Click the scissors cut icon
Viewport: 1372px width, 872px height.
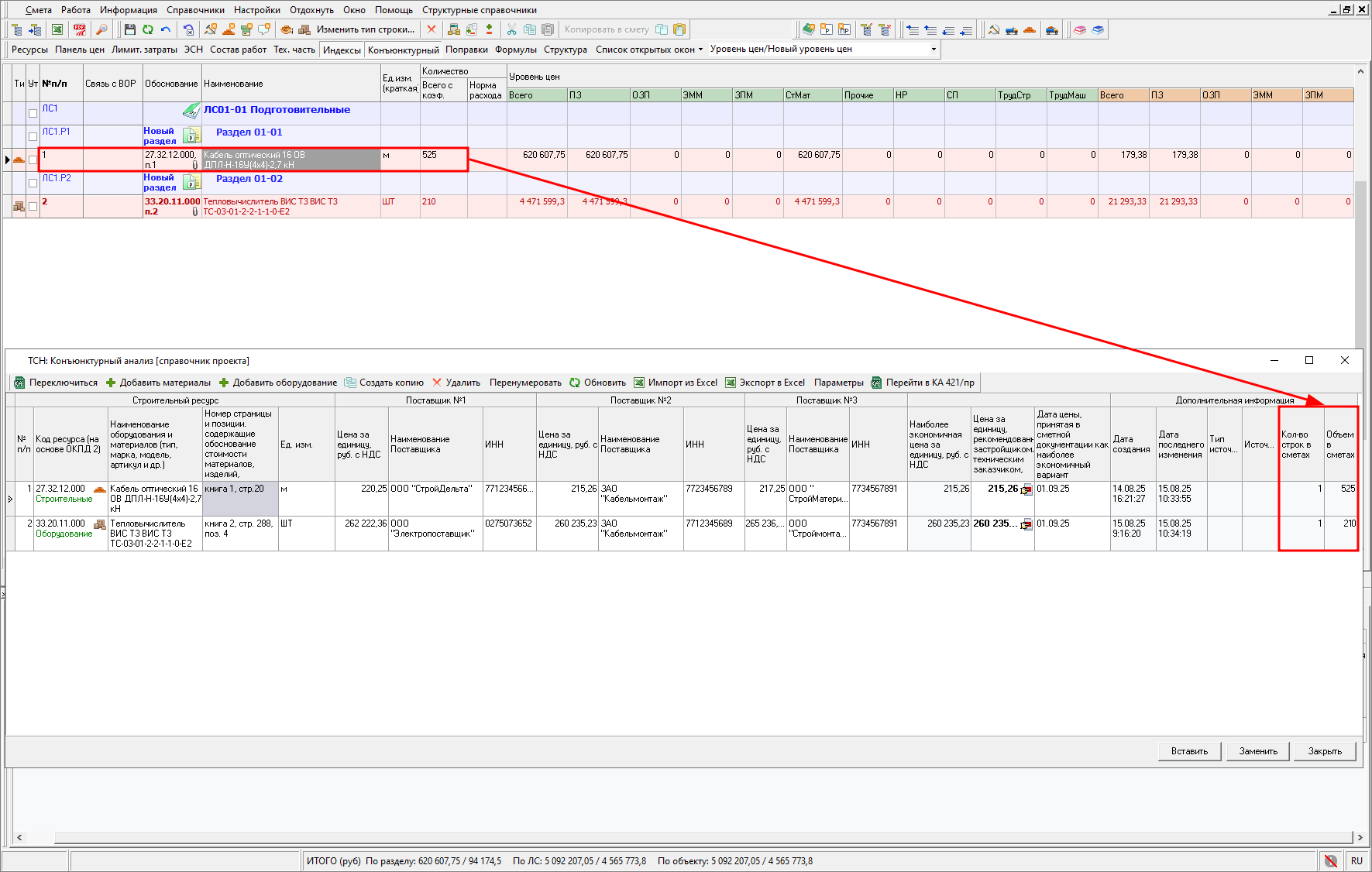point(511,29)
